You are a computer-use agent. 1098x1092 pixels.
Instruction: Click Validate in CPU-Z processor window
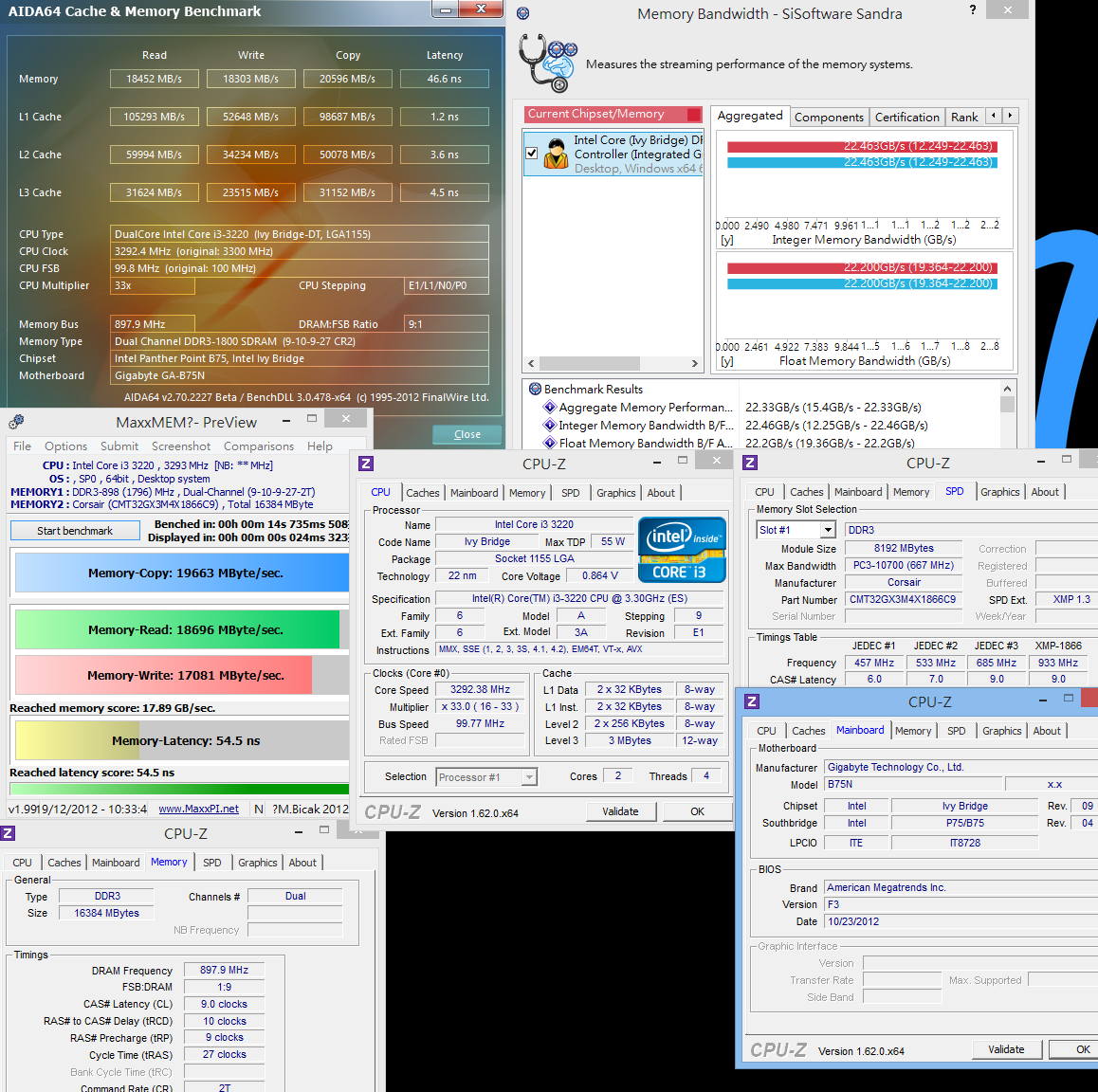620,811
